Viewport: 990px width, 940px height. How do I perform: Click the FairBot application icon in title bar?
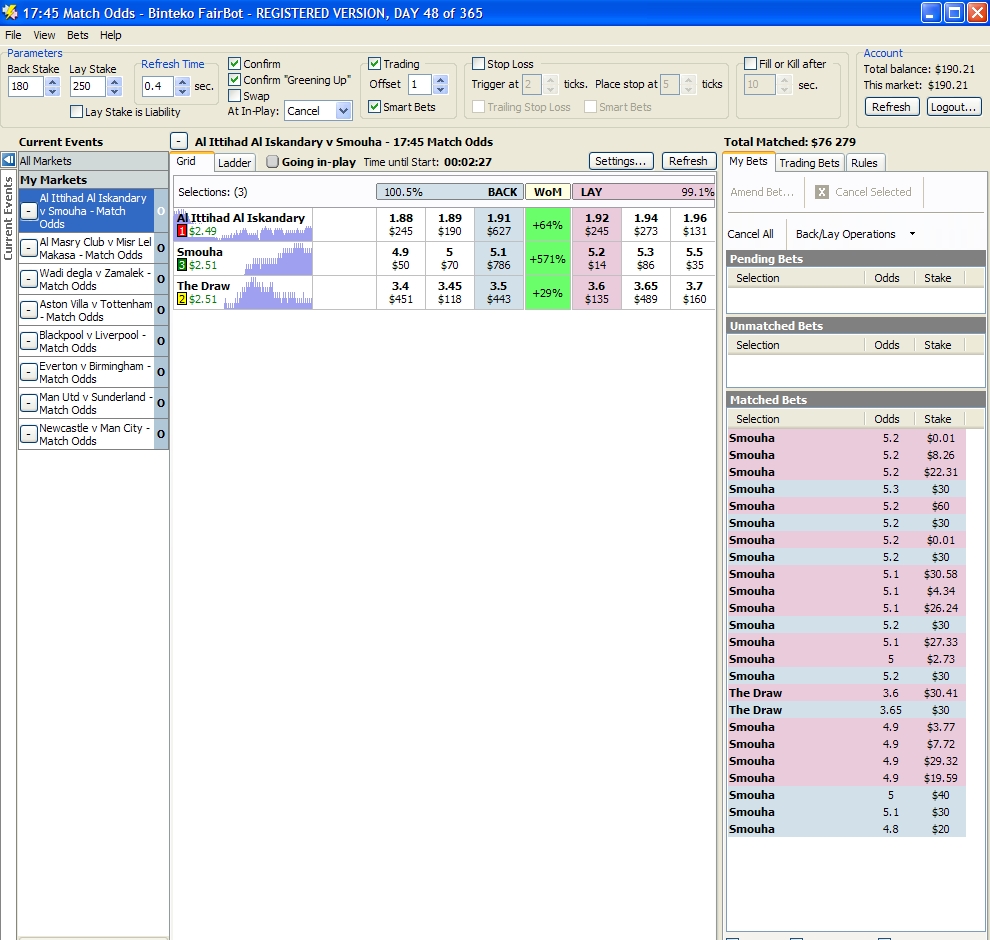click(x=10, y=13)
